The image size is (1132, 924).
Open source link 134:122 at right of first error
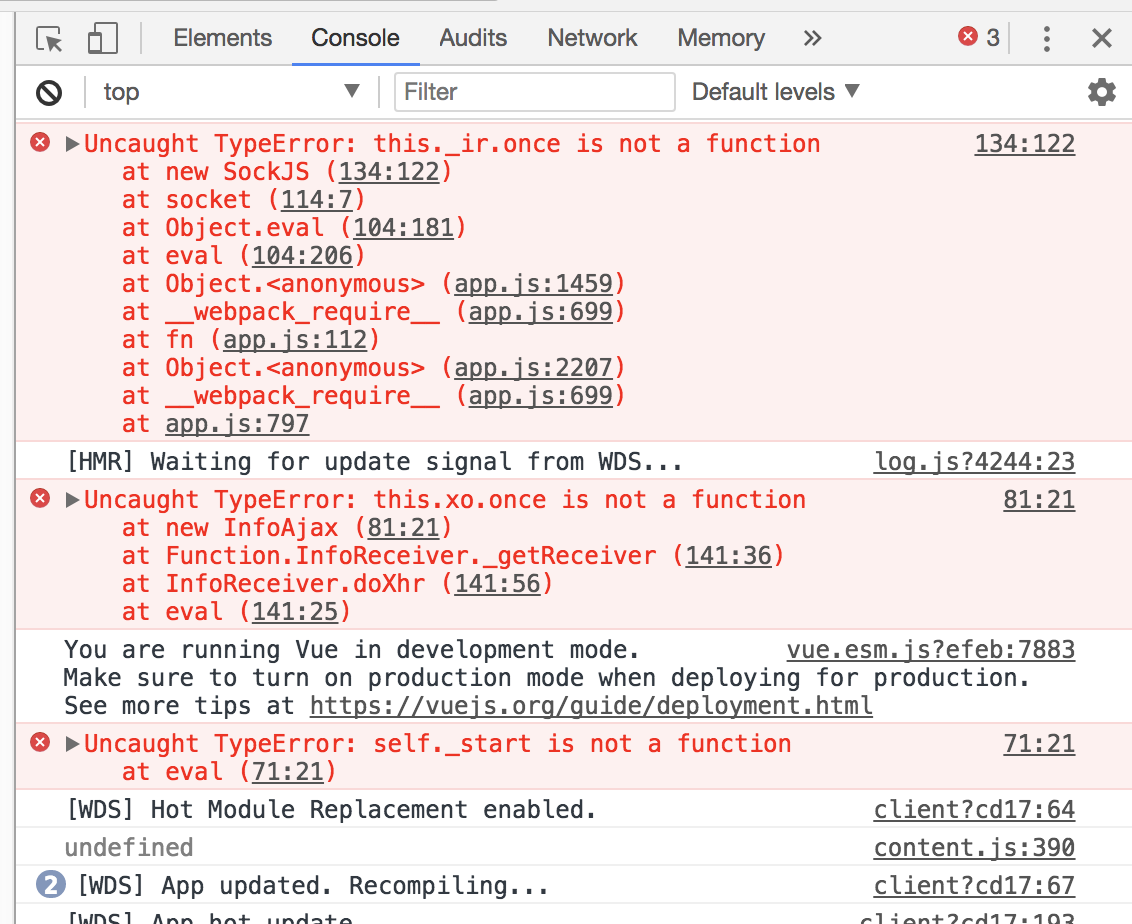coord(1024,144)
